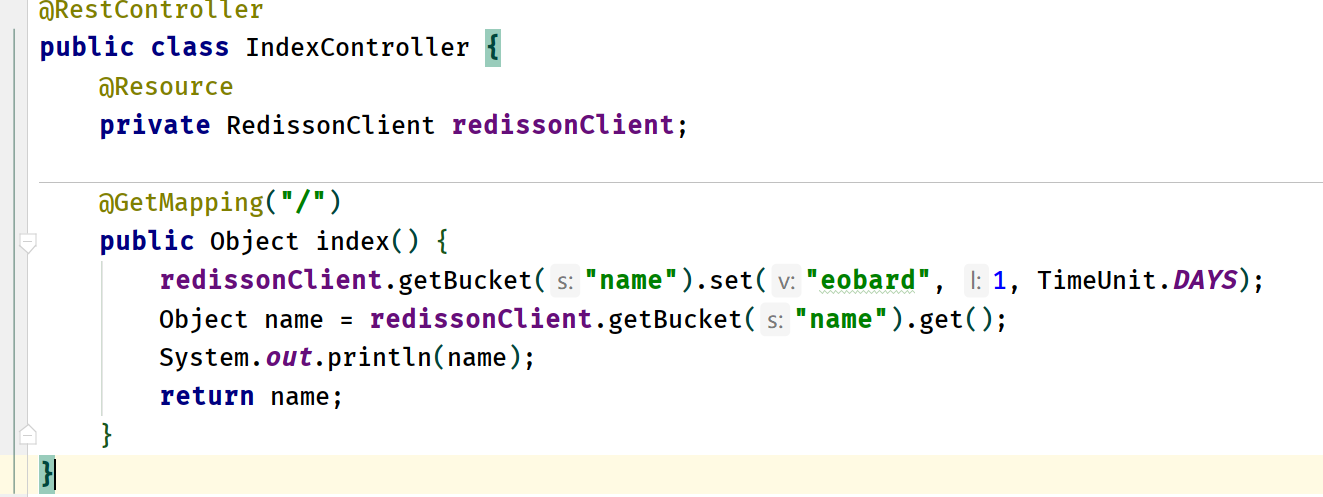This screenshot has width=1323, height=497.
Task: Click the "eobard" string literal
Action: tap(868, 280)
